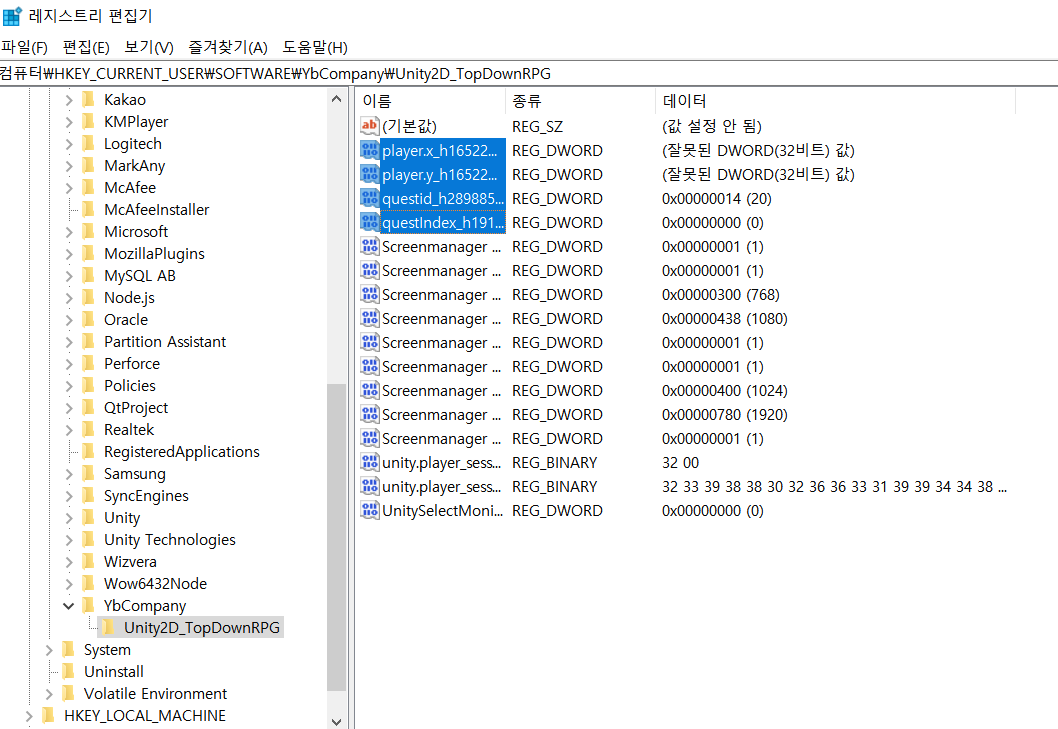The width and height of the screenshot is (1058, 729).
Task: Open the 파일(F) menu
Action: [x=24, y=47]
